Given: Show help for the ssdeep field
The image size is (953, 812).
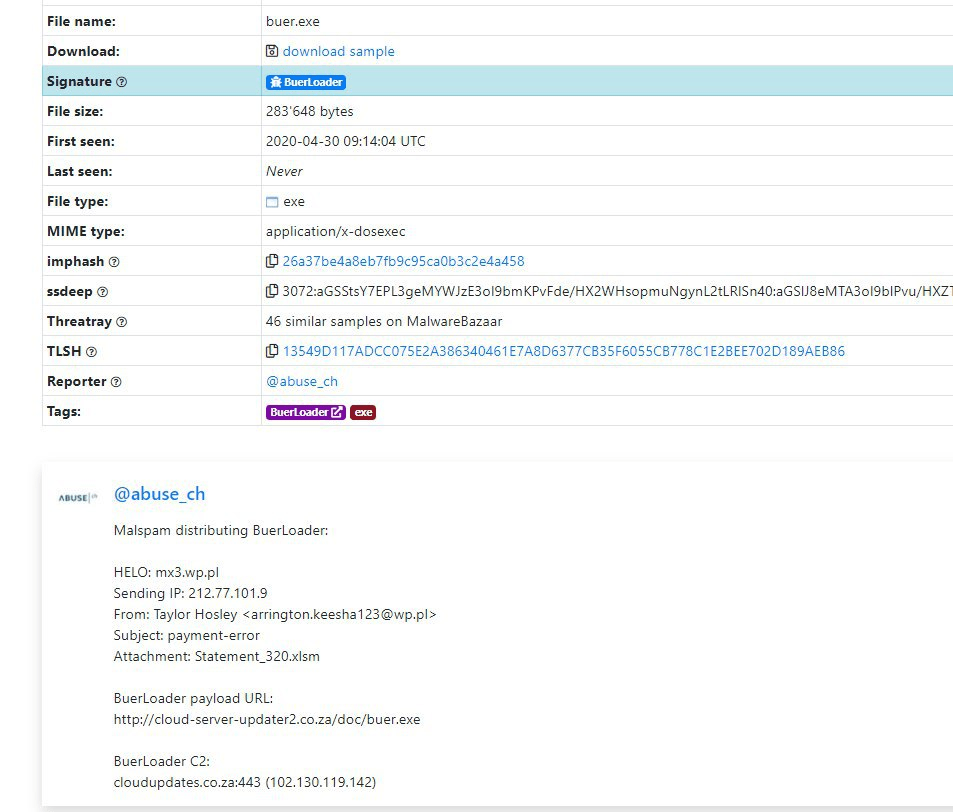Looking at the screenshot, I should (x=103, y=292).
